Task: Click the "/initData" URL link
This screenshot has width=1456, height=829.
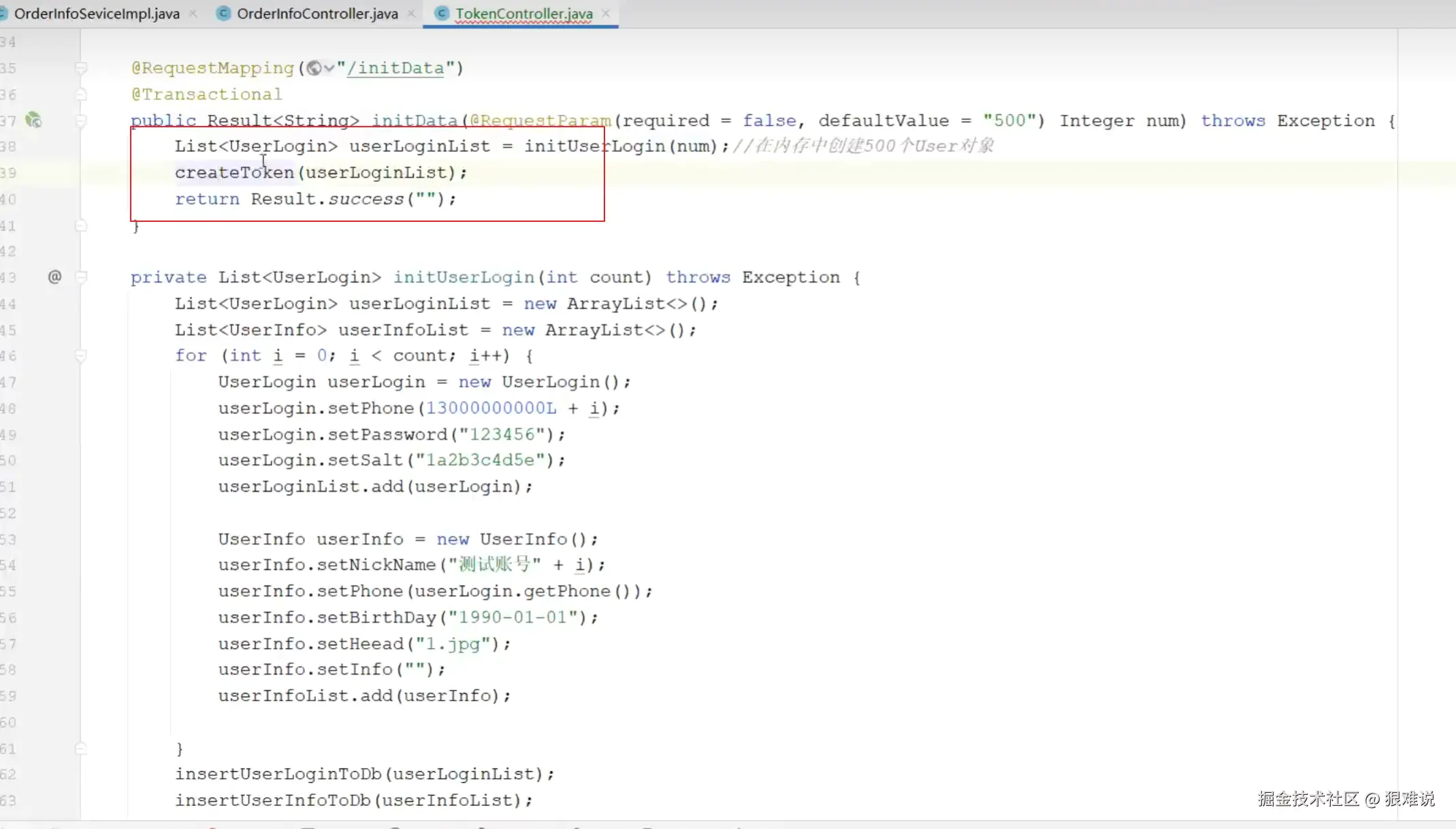Action: coord(395,68)
